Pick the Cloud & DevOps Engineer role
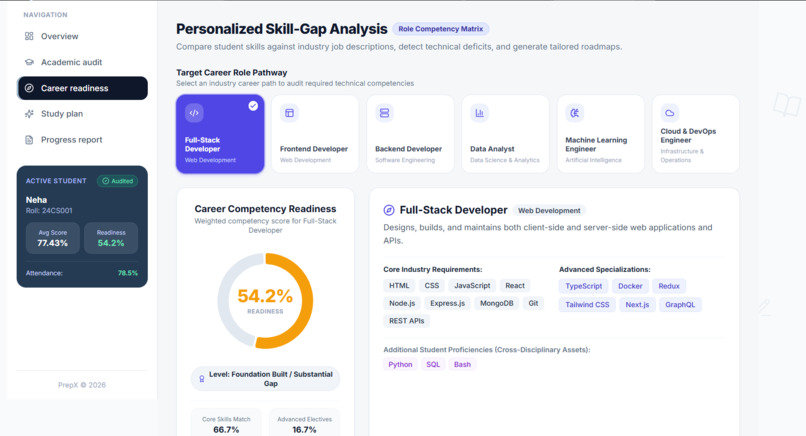The width and height of the screenshot is (806, 436). 695,134
